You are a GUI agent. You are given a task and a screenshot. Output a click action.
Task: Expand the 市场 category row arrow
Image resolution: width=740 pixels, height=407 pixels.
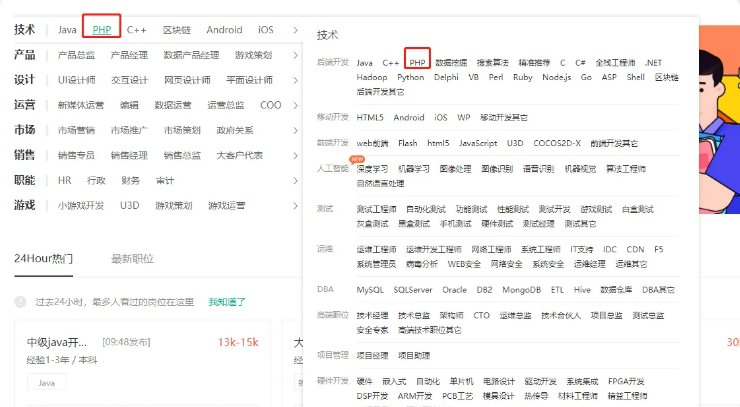pyautogui.click(x=295, y=130)
